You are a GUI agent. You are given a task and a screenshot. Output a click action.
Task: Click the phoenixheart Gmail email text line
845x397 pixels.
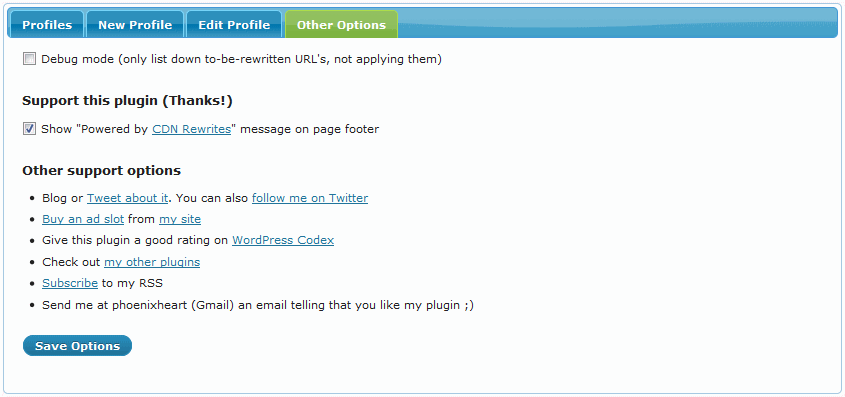tap(258, 305)
